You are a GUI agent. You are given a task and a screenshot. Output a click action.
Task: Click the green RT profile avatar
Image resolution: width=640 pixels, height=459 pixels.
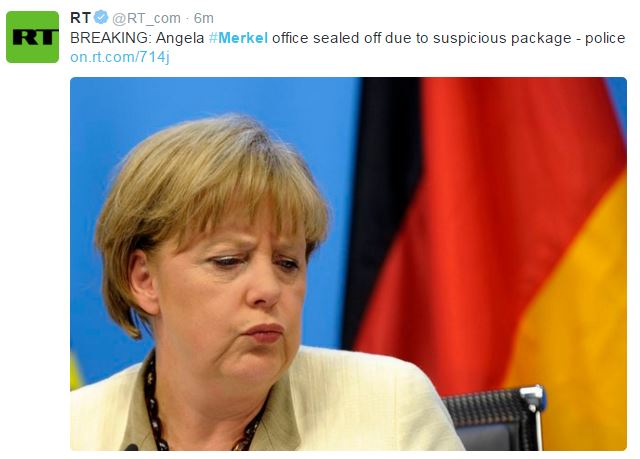pyautogui.click(x=32, y=37)
